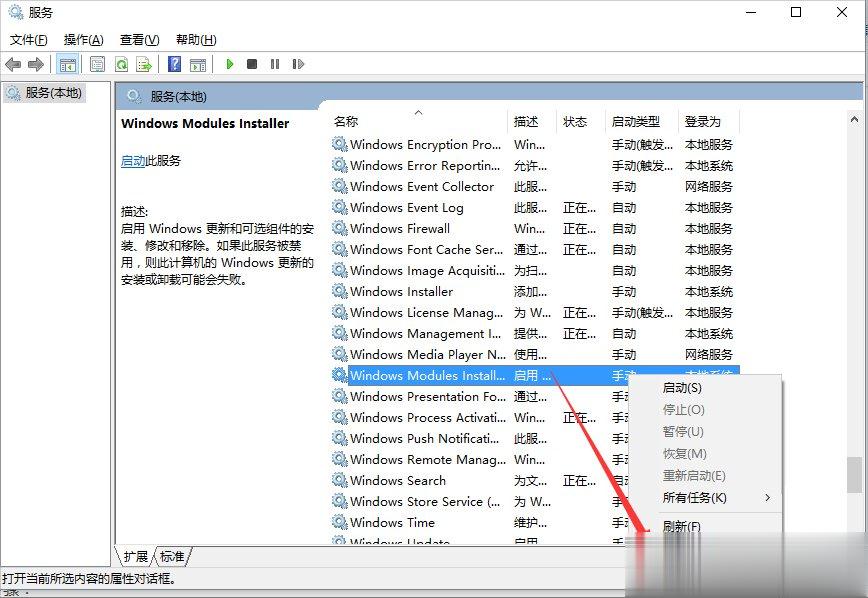Click the gear icon of Windows Search

tap(339, 480)
